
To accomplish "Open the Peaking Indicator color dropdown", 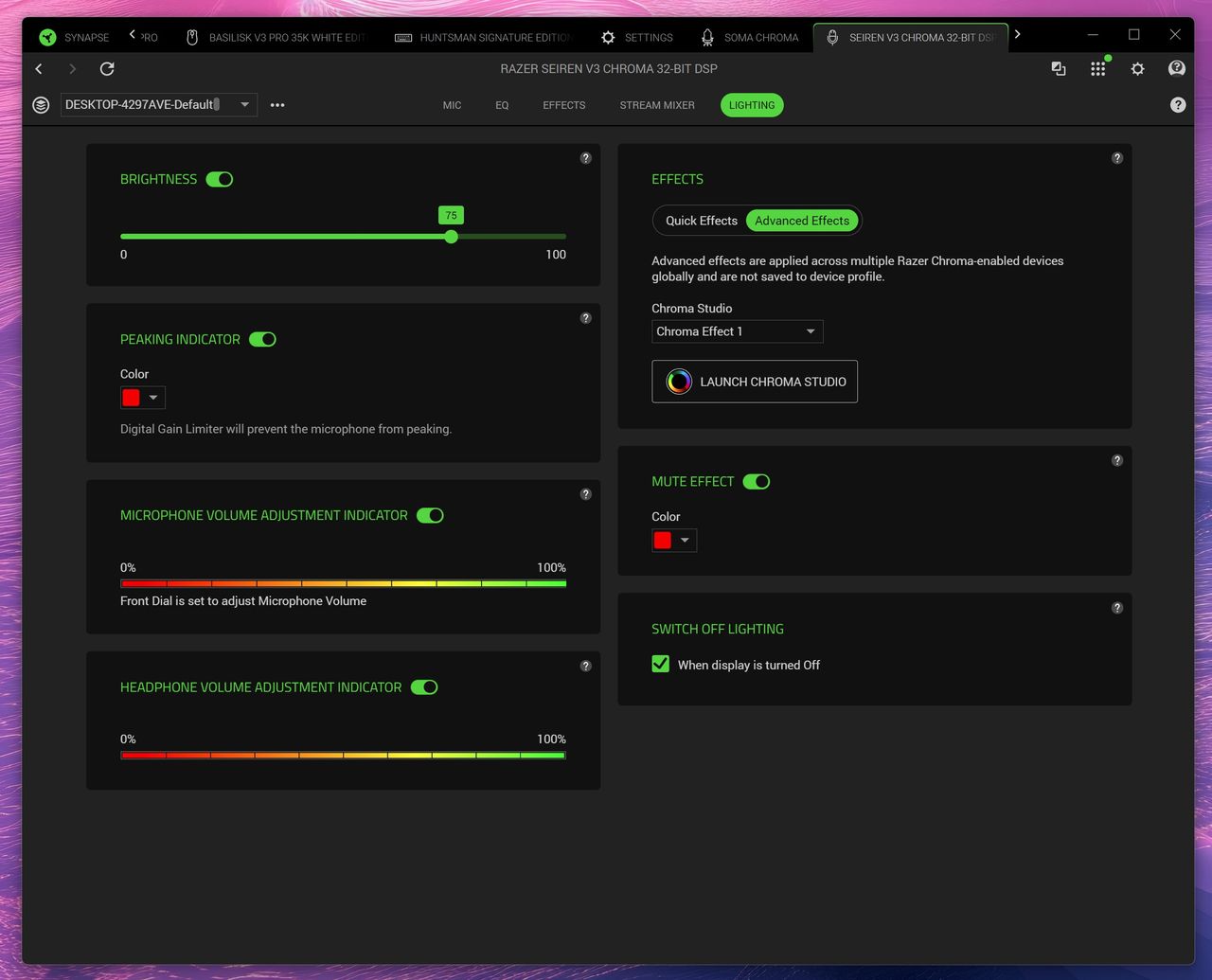I will point(143,398).
